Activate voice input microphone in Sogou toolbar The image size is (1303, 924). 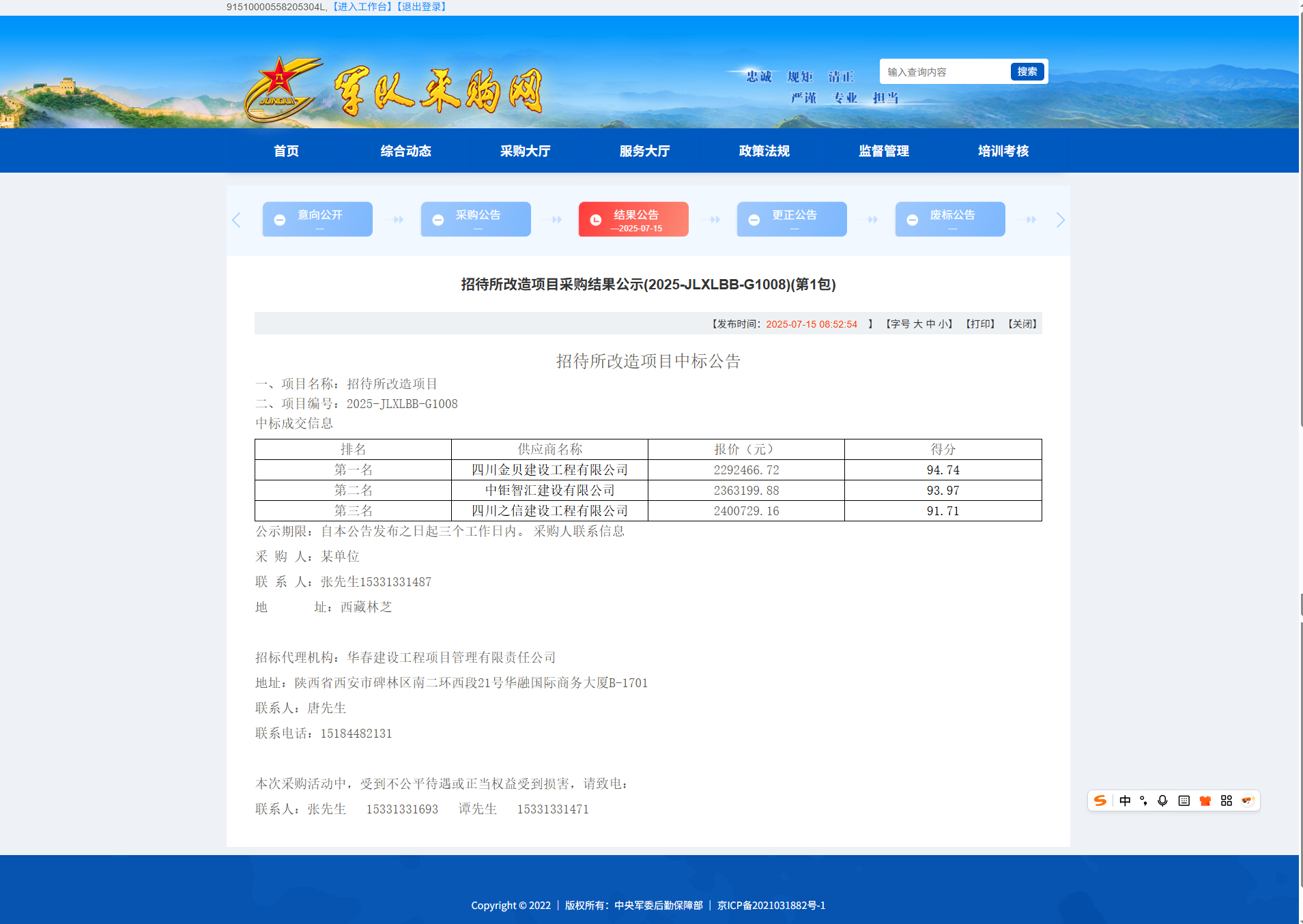click(1162, 800)
